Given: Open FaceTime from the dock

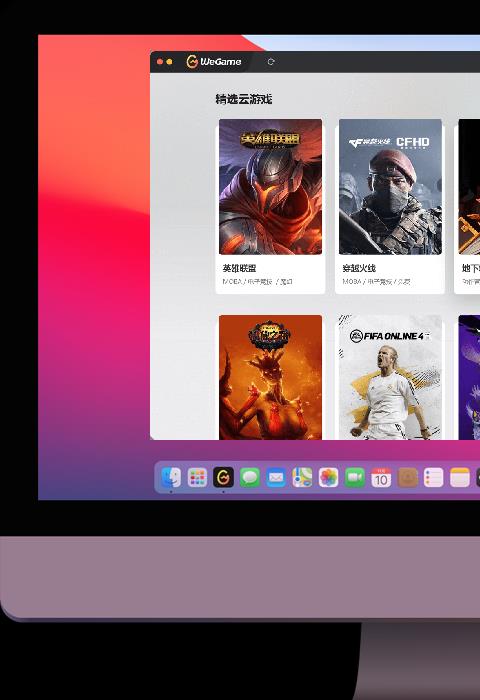Looking at the screenshot, I should tap(355, 477).
